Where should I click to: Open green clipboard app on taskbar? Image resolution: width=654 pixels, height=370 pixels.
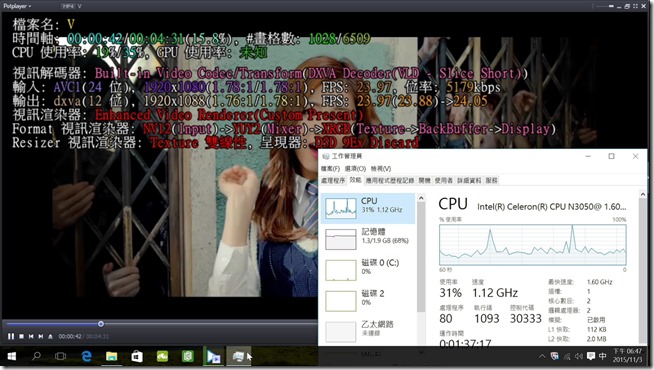click(188, 356)
